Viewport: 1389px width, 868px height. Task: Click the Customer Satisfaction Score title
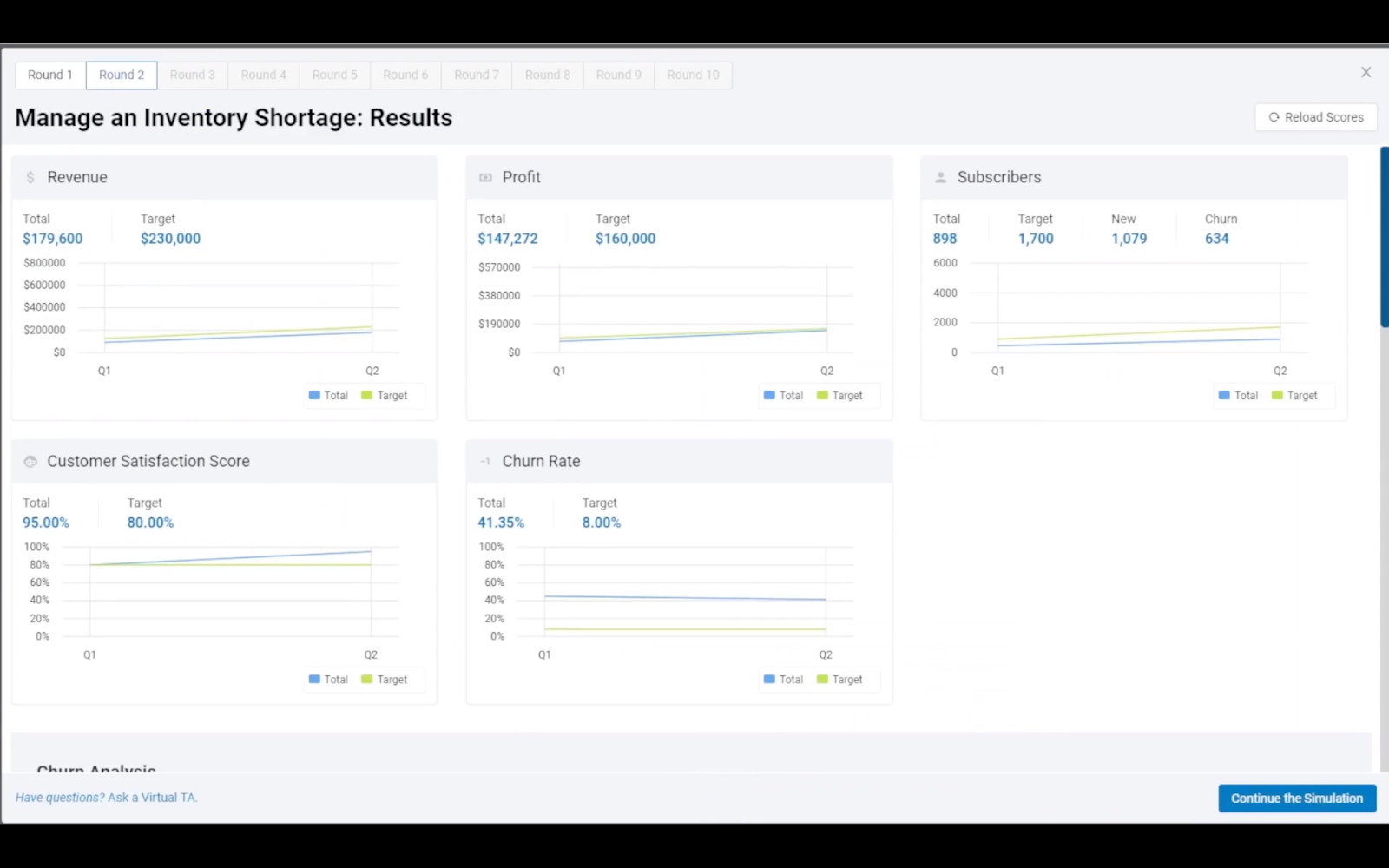tap(148, 462)
